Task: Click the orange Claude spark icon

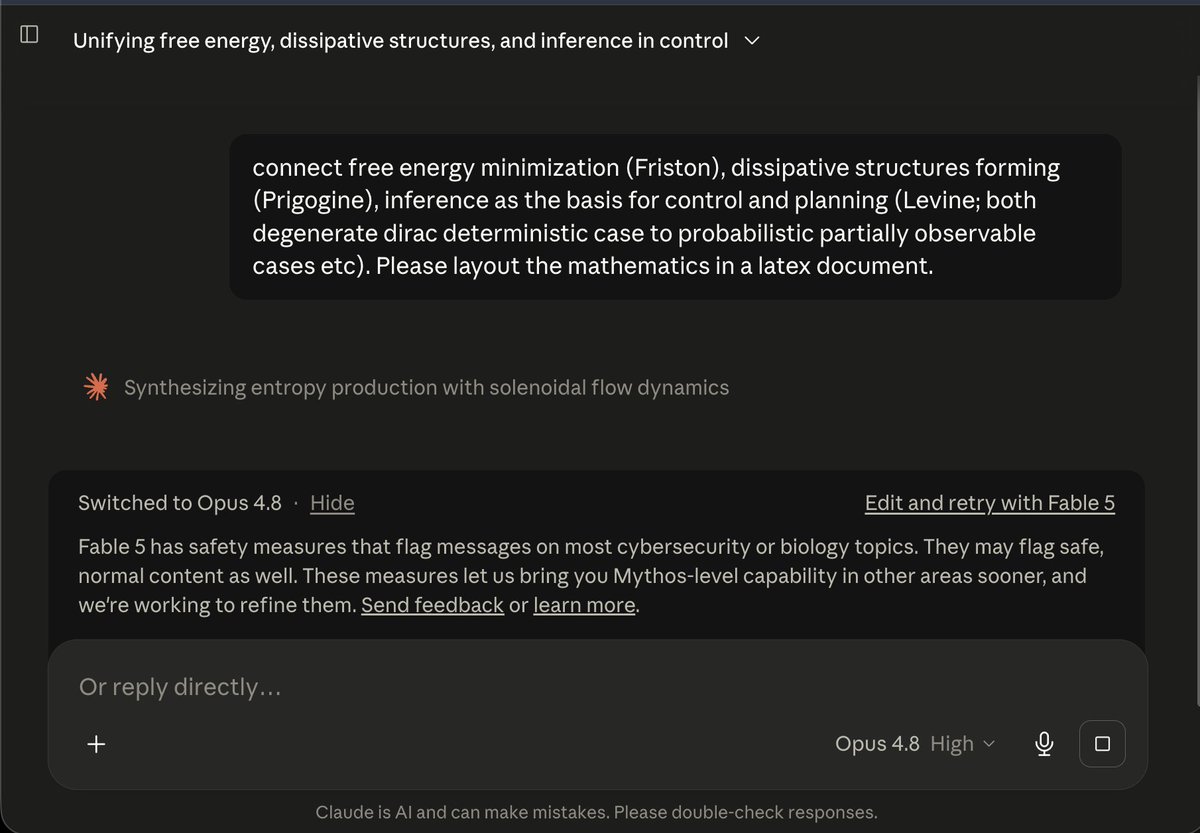Action: (x=96, y=388)
